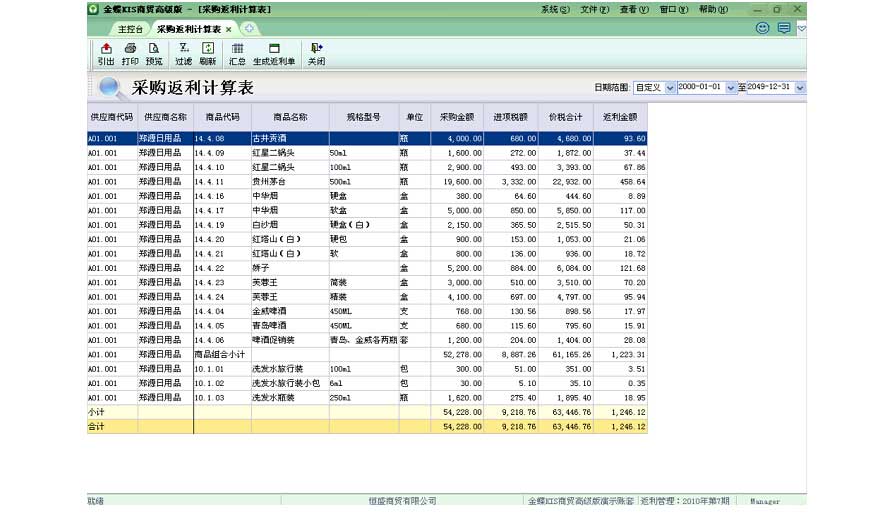This screenshot has width=895, height=517.
Task: Add a new tab with plus button
Action: 249,29
